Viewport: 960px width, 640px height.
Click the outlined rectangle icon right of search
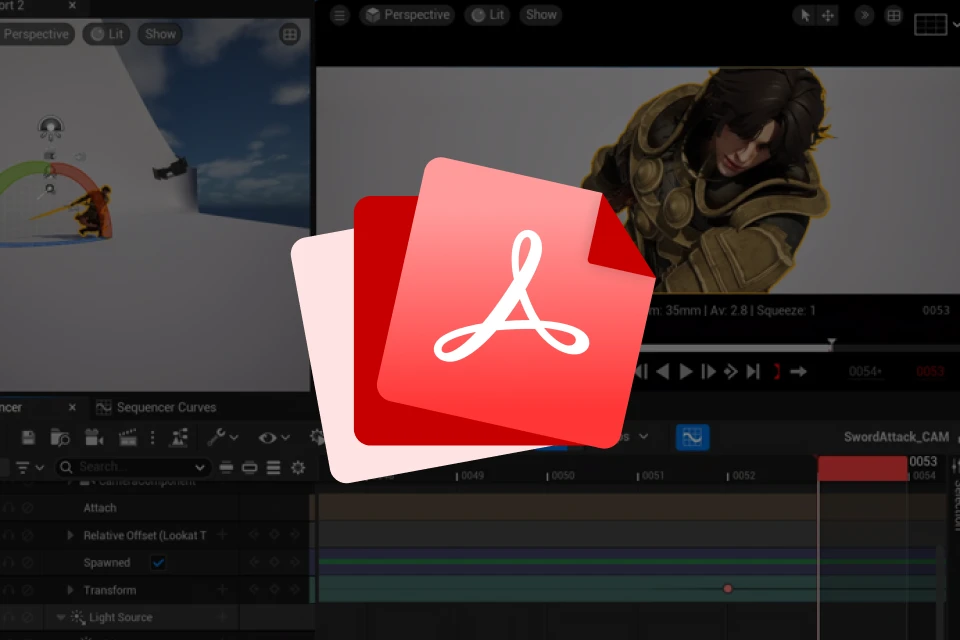point(249,468)
